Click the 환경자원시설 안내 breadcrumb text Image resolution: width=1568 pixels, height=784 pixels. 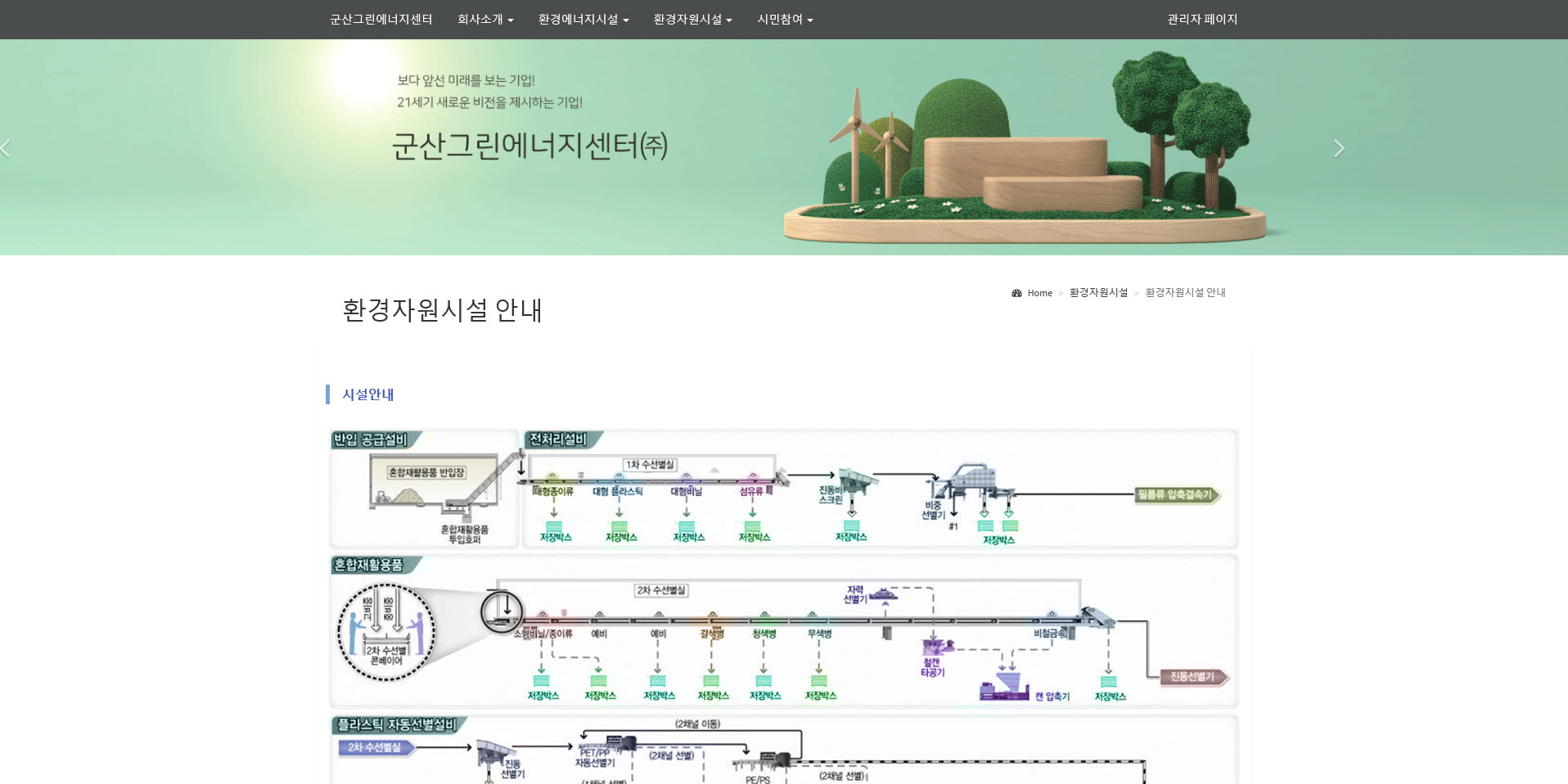[1185, 293]
